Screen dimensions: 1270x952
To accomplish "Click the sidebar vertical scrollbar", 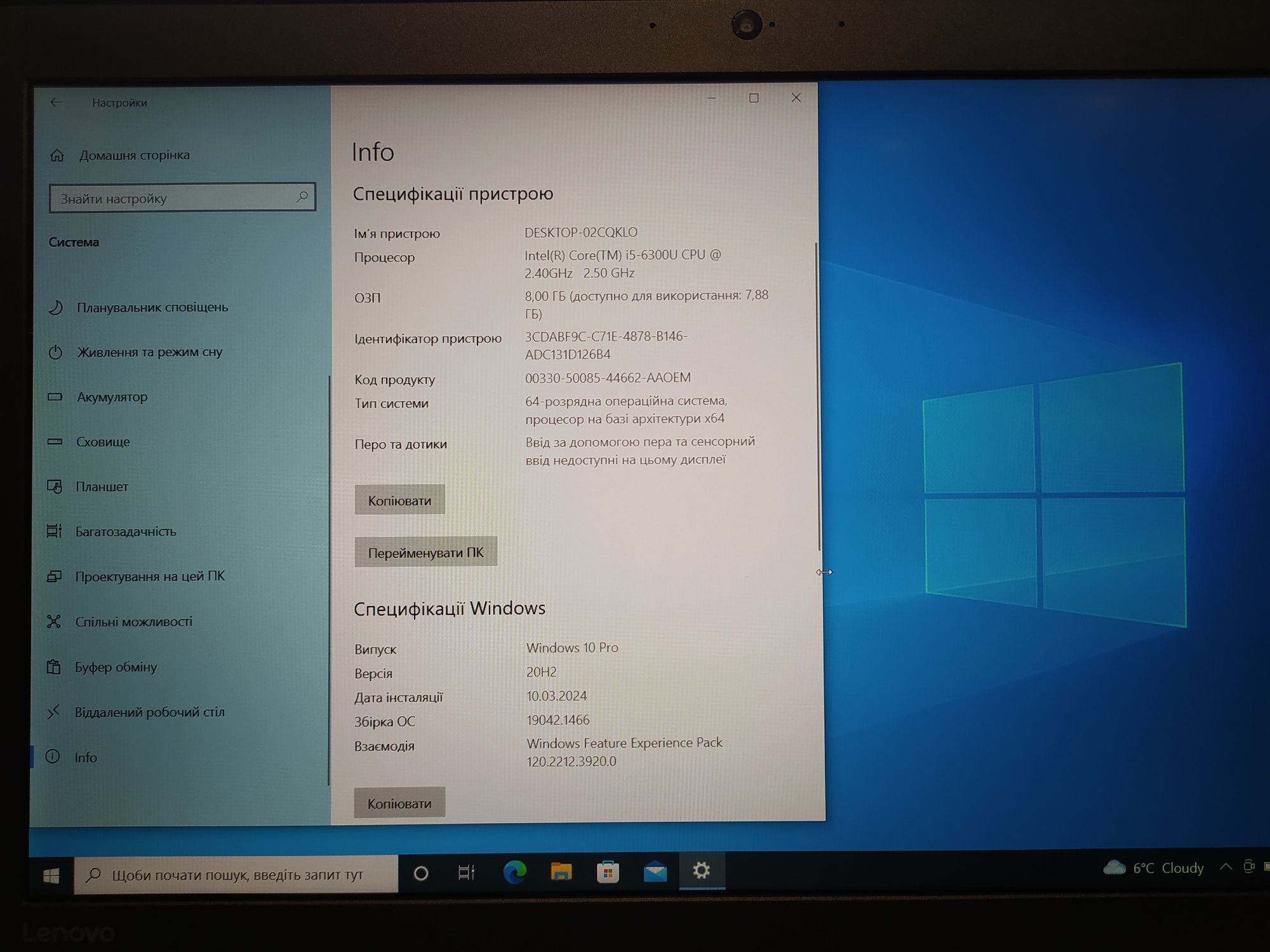I will (x=329, y=581).
